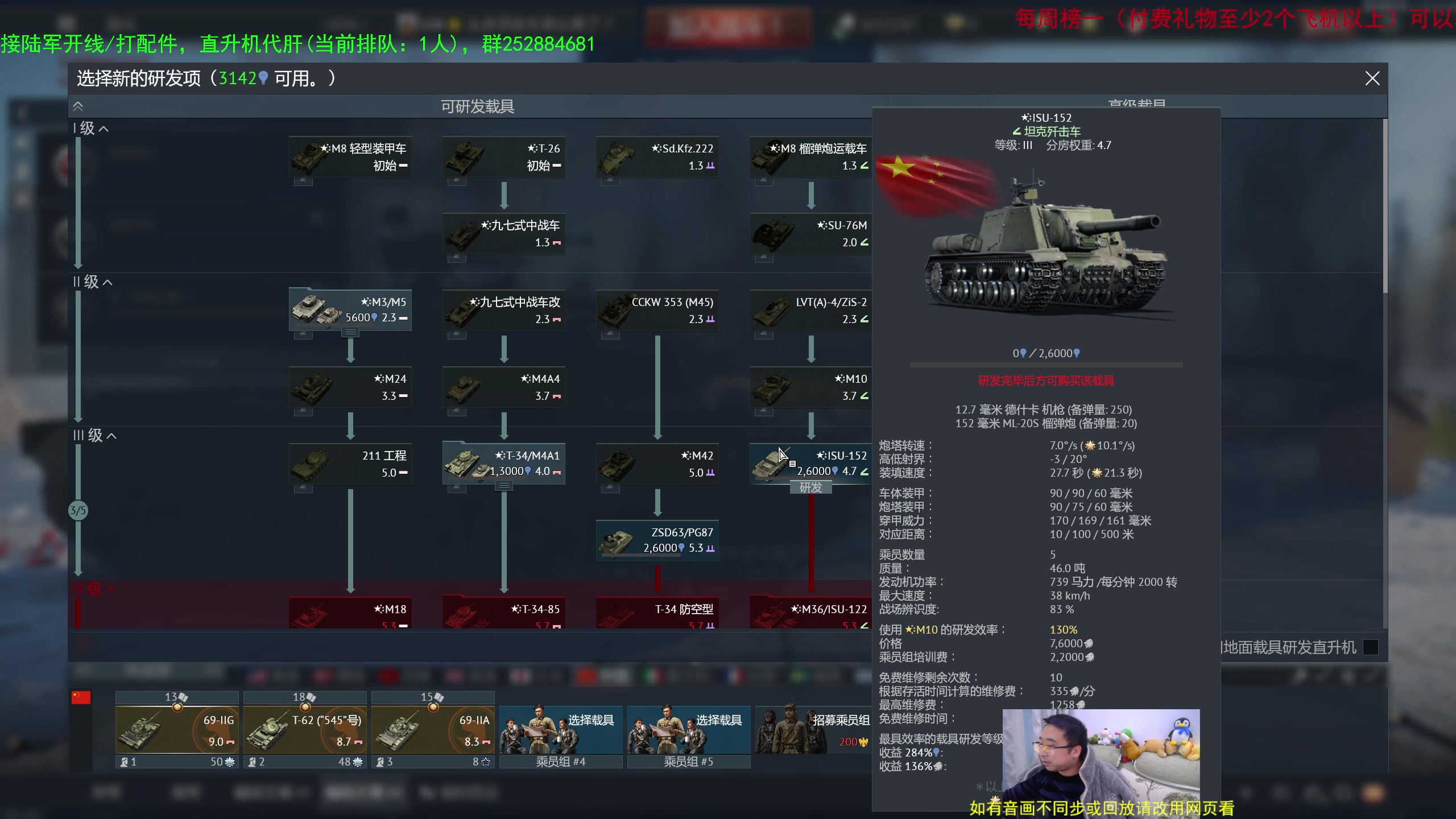The height and width of the screenshot is (819, 1456).
Task: Select the 69-IIA crew slot
Action: coord(433,730)
